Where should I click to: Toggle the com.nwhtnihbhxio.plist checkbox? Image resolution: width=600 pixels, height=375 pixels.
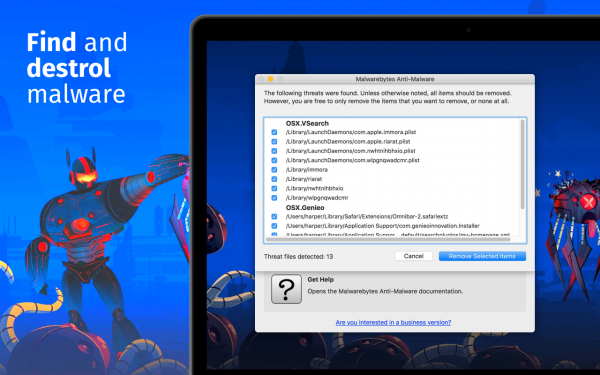tap(274, 151)
